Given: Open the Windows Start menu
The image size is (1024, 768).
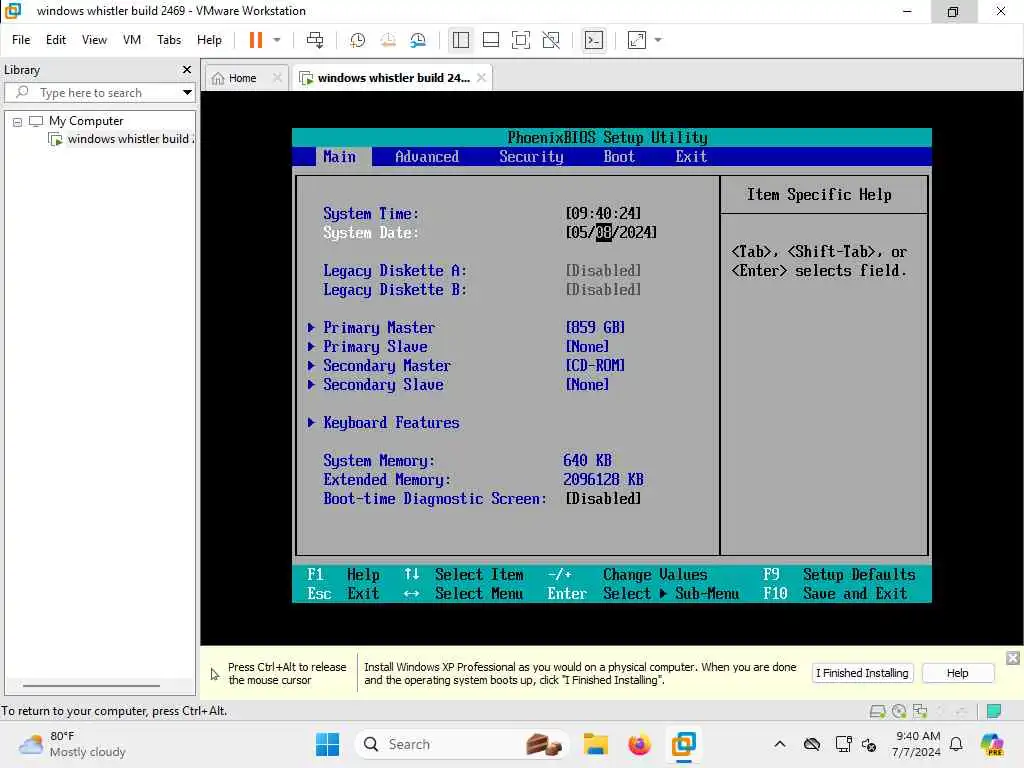Looking at the screenshot, I should 327,744.
